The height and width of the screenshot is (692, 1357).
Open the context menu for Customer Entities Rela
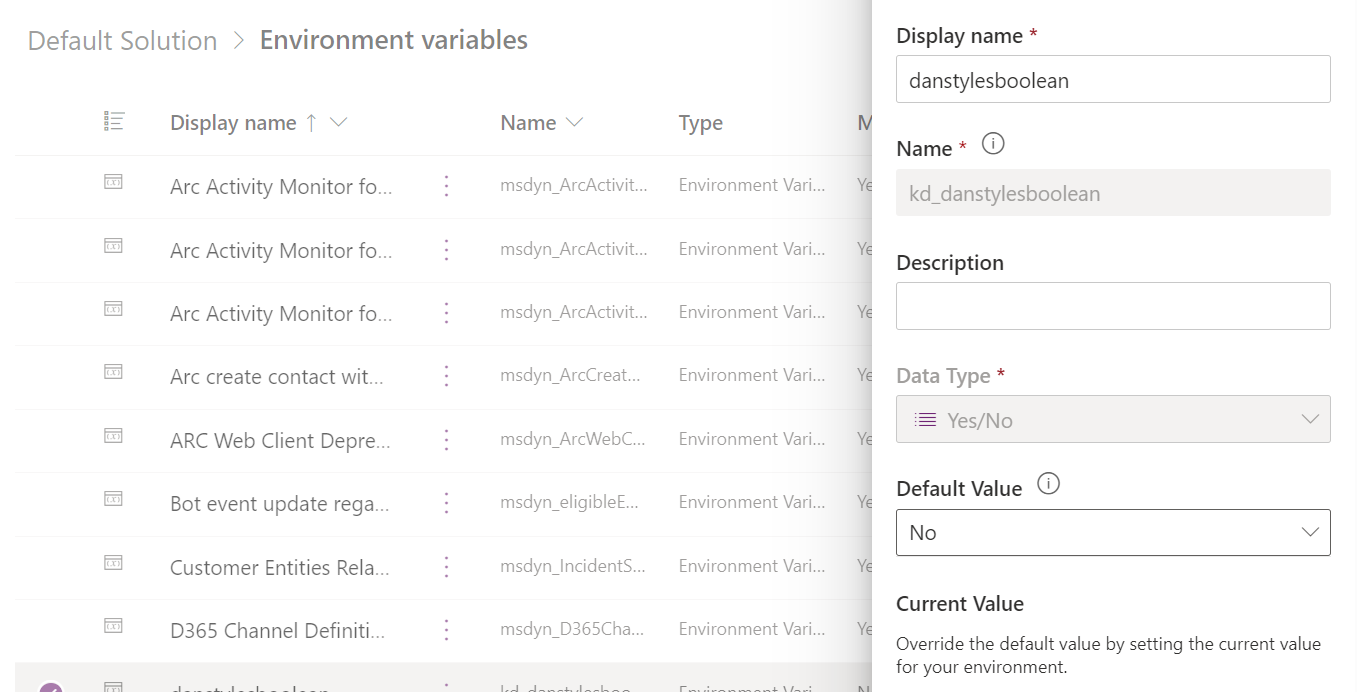pos(446,567)
